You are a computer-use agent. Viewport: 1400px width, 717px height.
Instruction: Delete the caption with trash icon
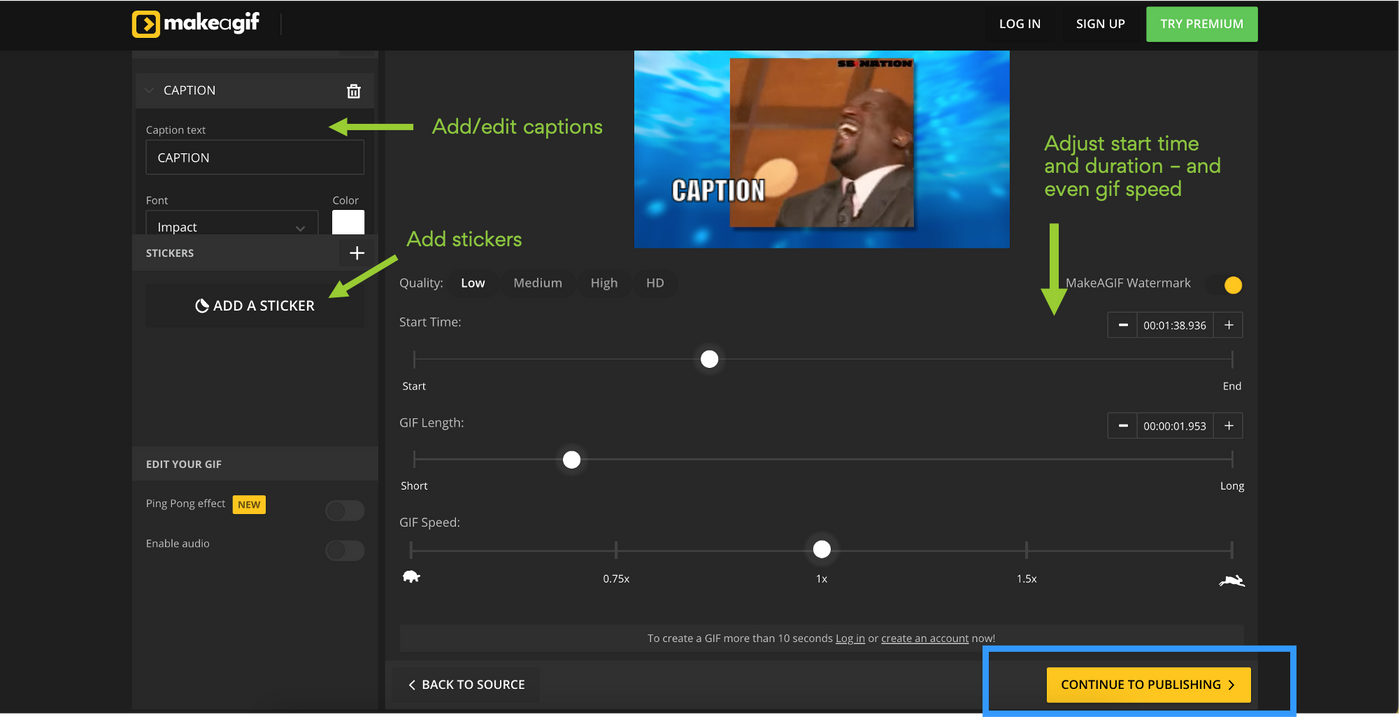354,91
